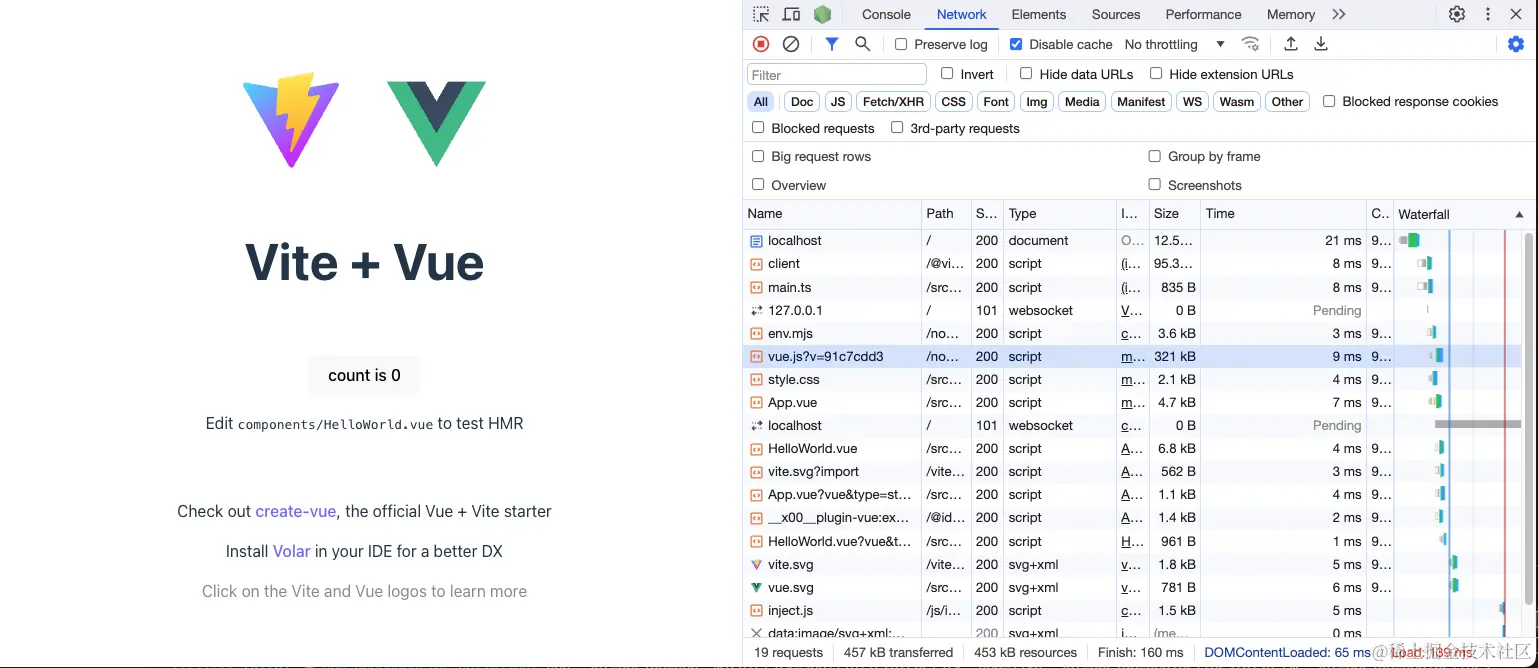
Task: Enable Overview checkbox
Action: [x=758, y=184]
